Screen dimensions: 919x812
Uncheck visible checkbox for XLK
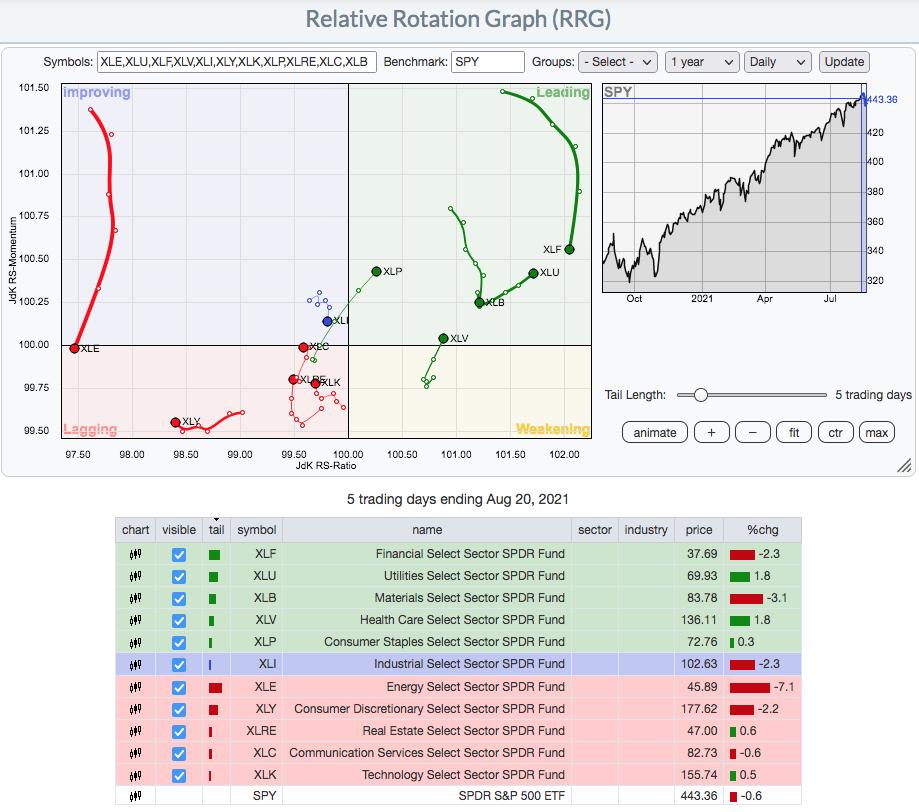pos(179,776)
